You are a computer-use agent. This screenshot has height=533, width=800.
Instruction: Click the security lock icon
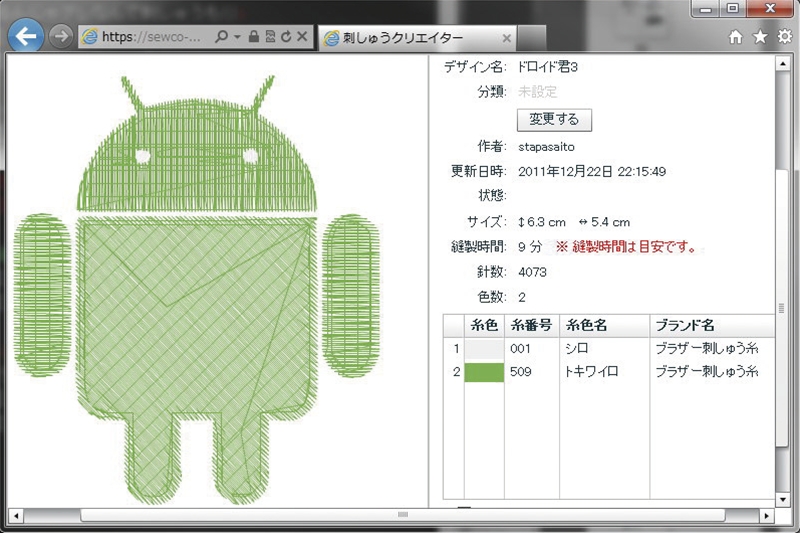coord(254,36)
